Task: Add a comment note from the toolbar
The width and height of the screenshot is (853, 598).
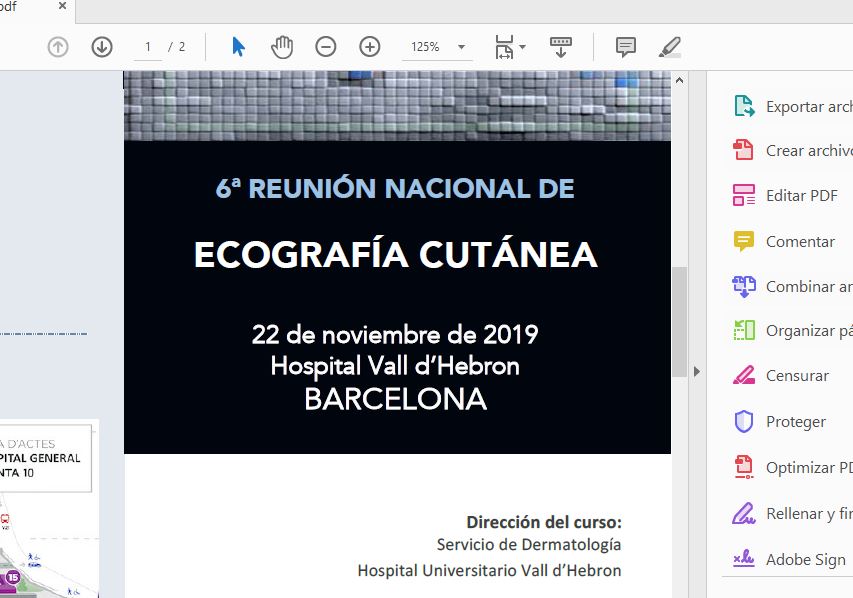Action: (x=626, y=47)
